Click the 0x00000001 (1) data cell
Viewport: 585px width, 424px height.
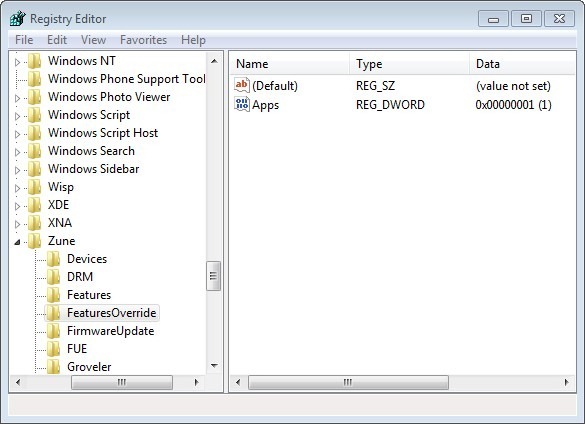pyautogui.click(x=513, y=105)
